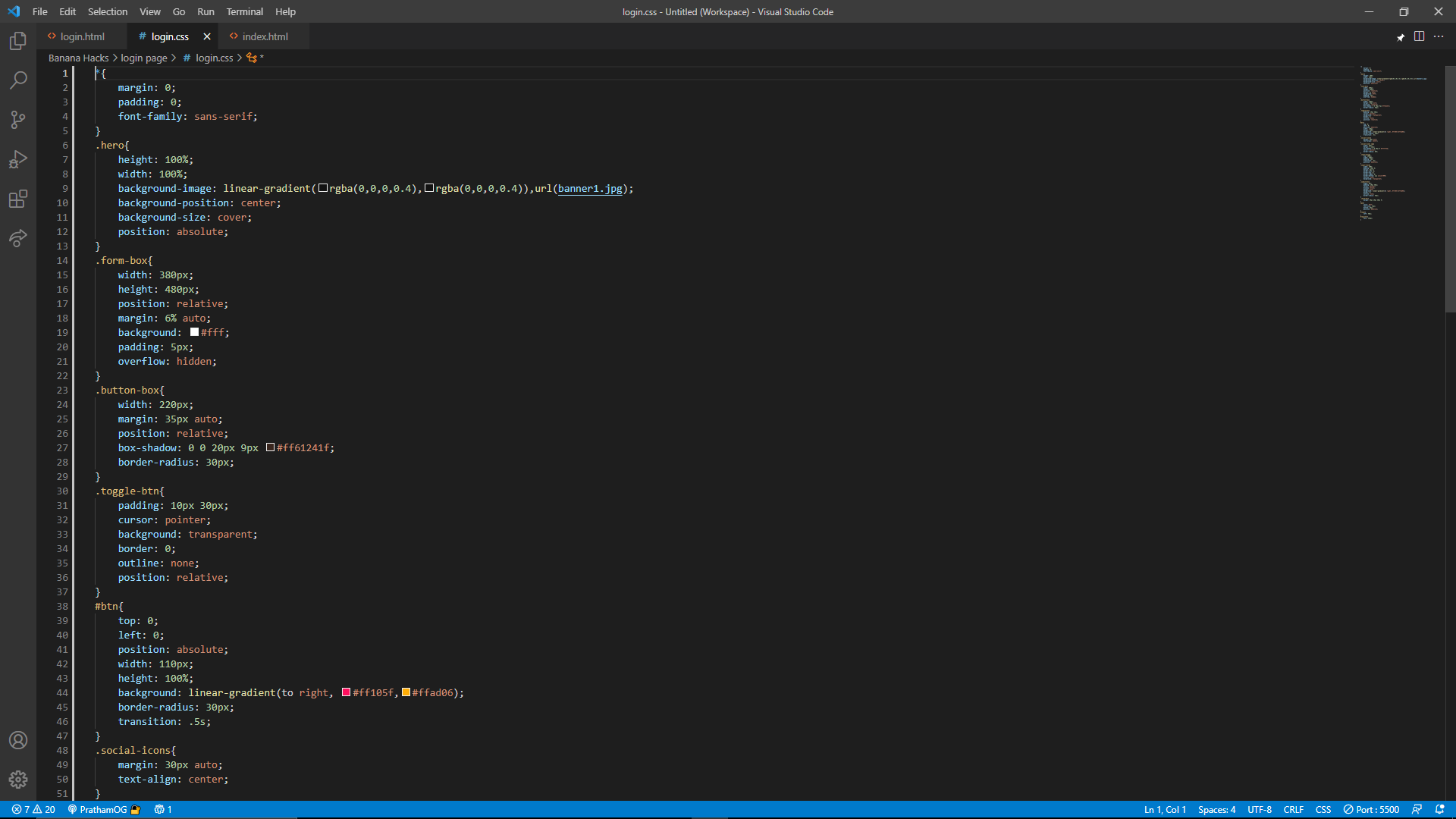Open the Accounts icon menu
The image size is (1456, 819).
[18, 740]
